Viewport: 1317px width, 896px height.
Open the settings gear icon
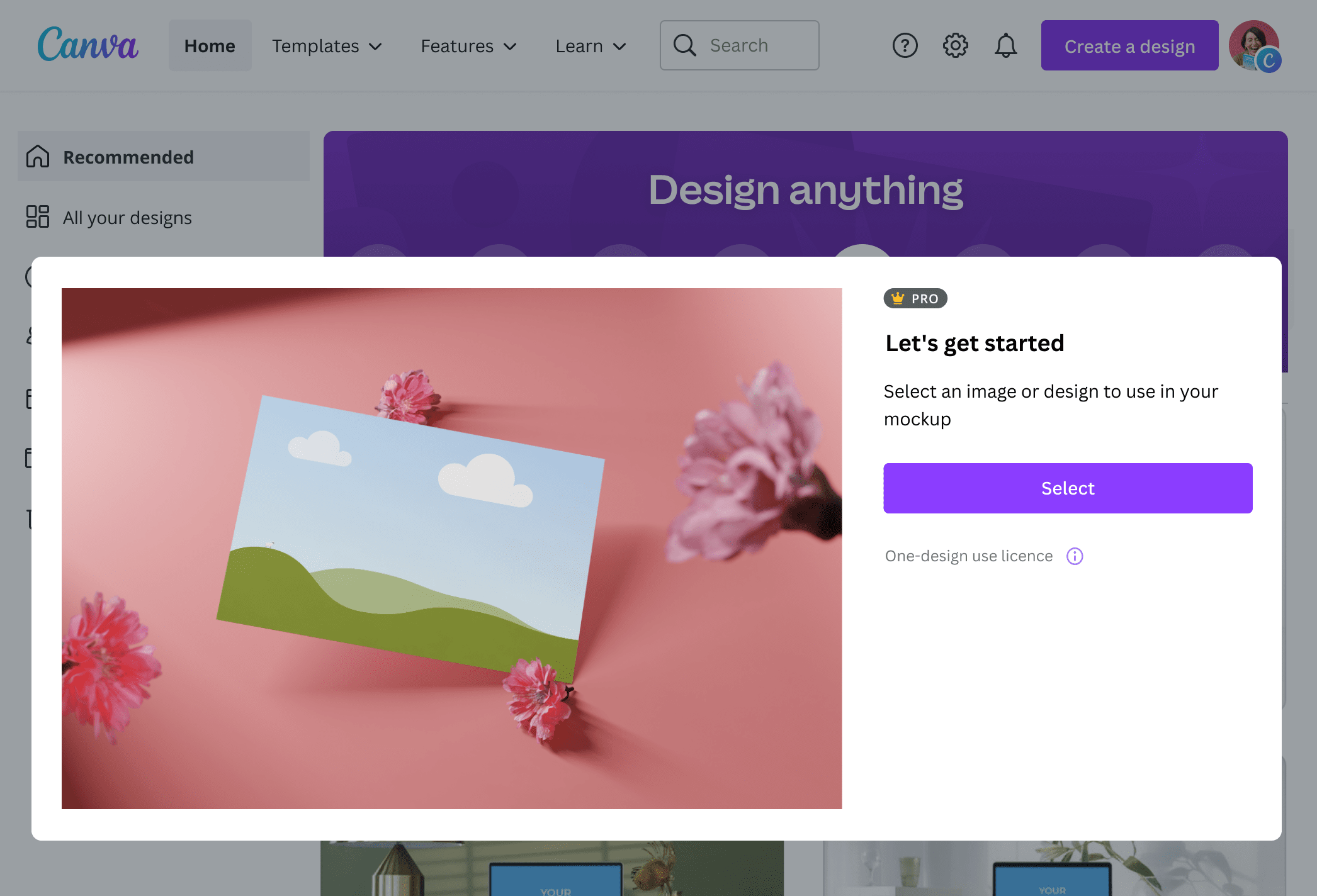pos(955,45)
